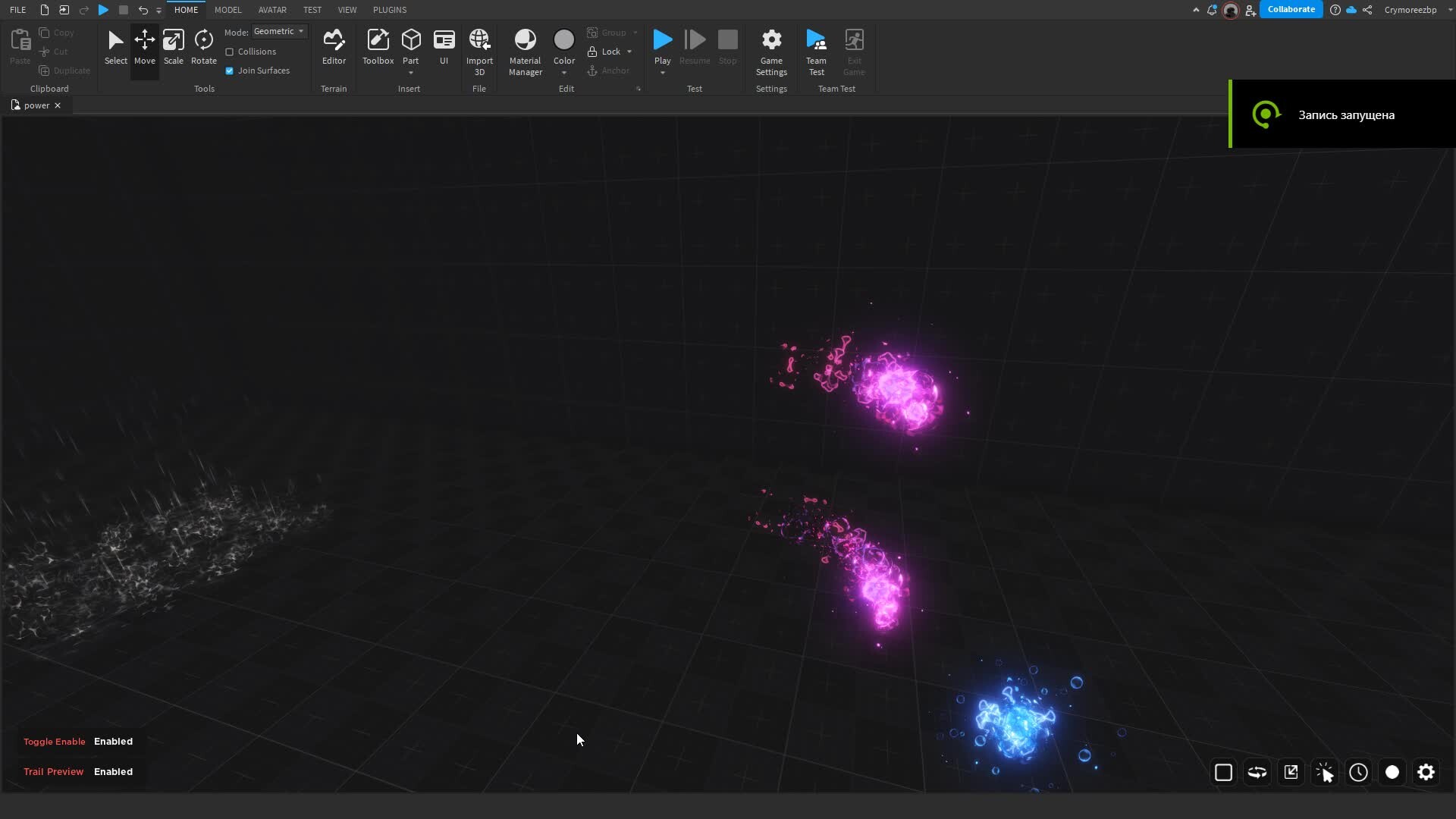The width and height of the screenshot is (1456, 819).
Task: Open the Toolbox
Action: click(x=378, y=45)
